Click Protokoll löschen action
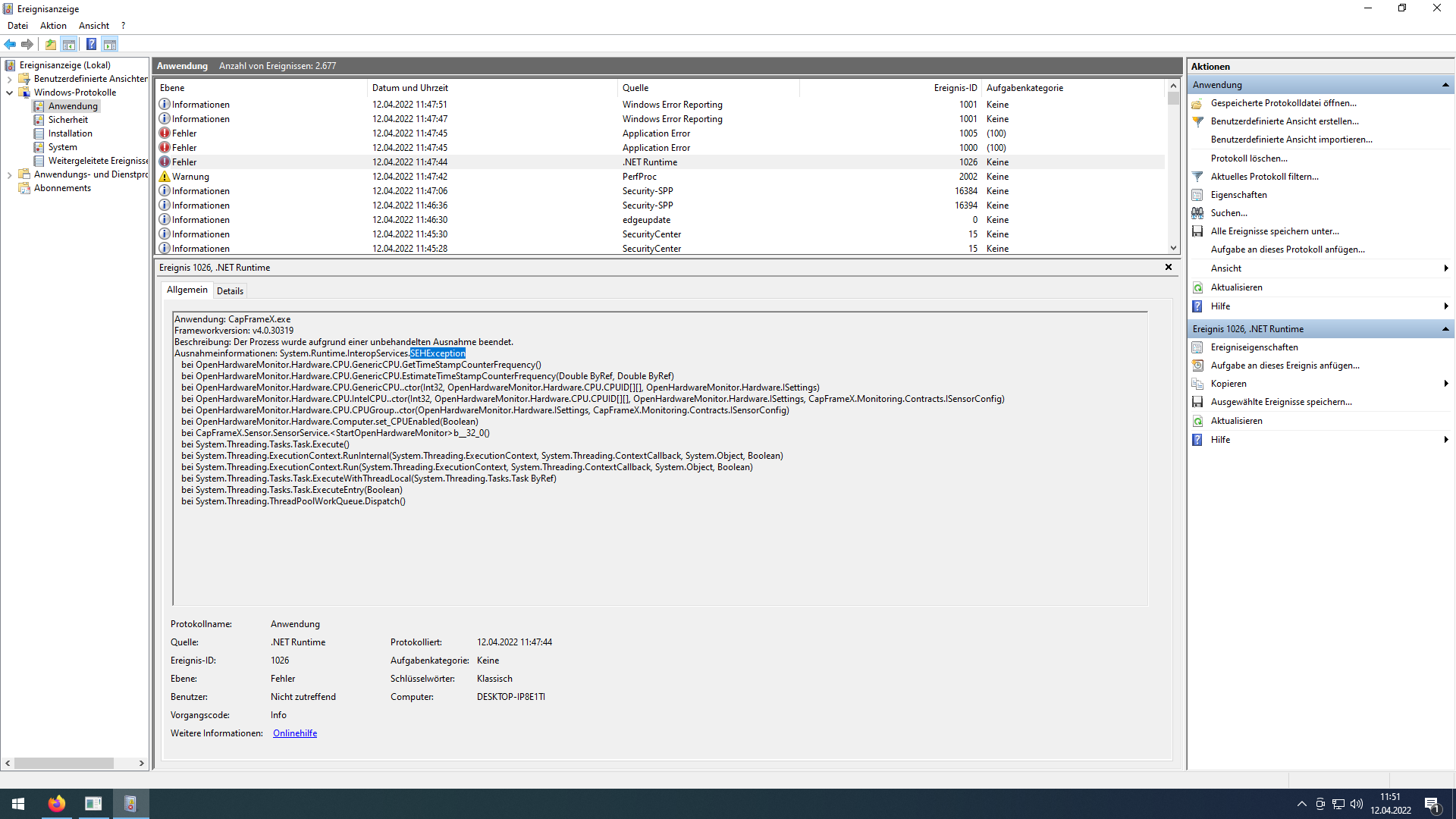 pos(1248,158)
